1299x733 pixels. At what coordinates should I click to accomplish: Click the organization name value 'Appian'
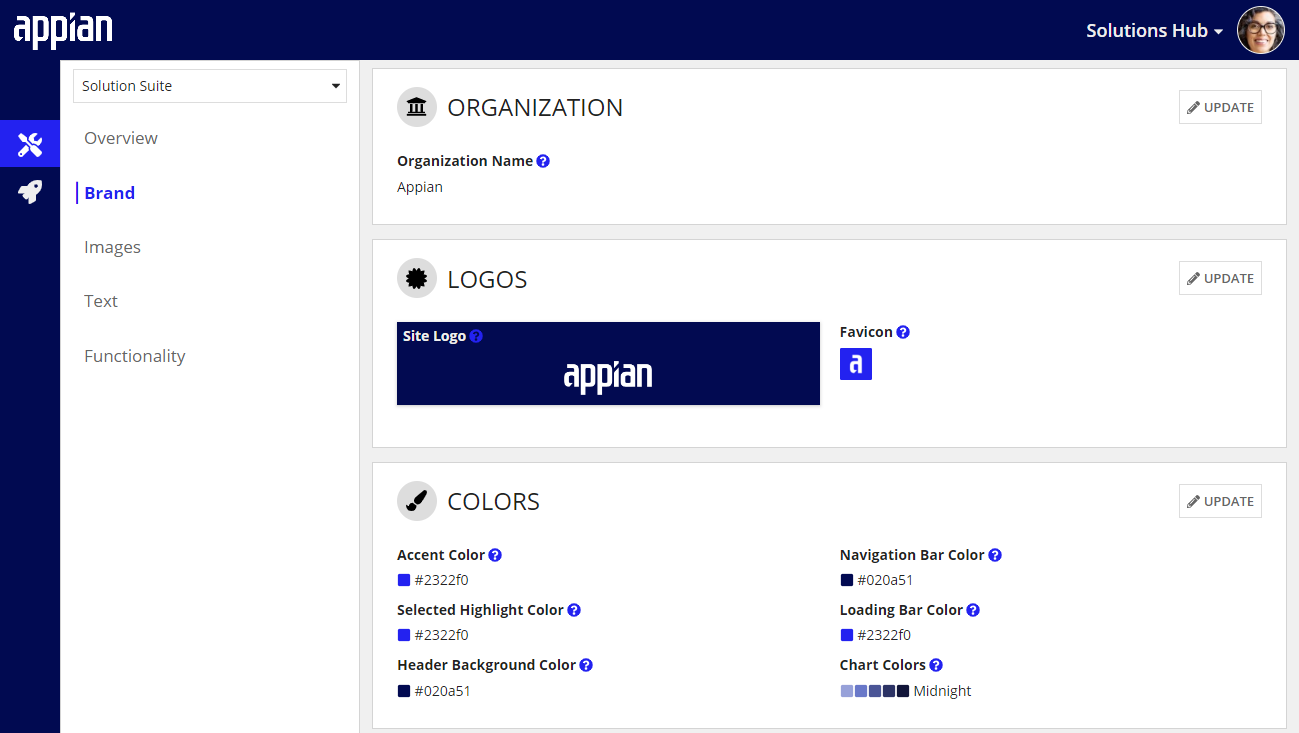420,187
